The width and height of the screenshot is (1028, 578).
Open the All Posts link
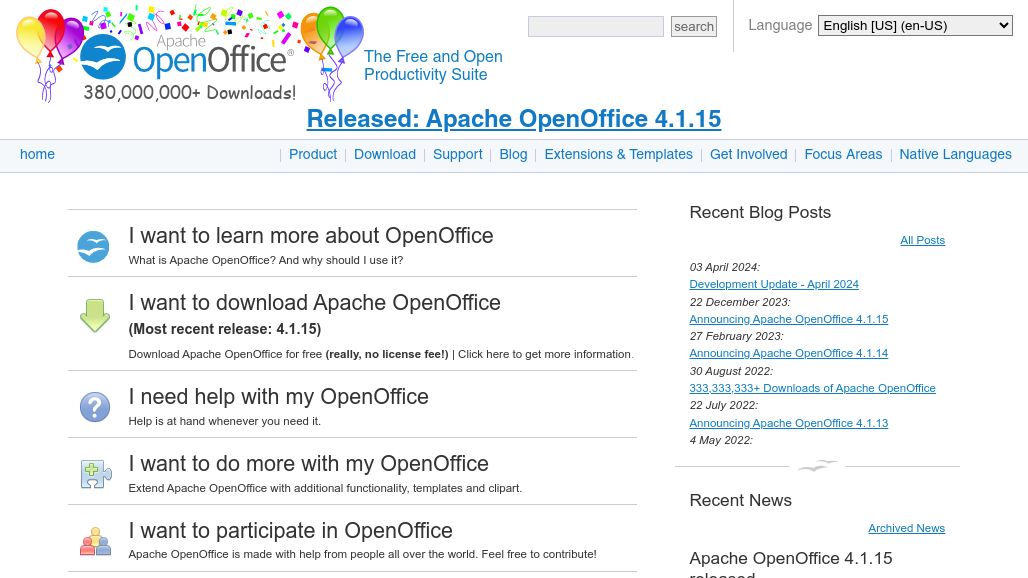(x=922, y=241)
